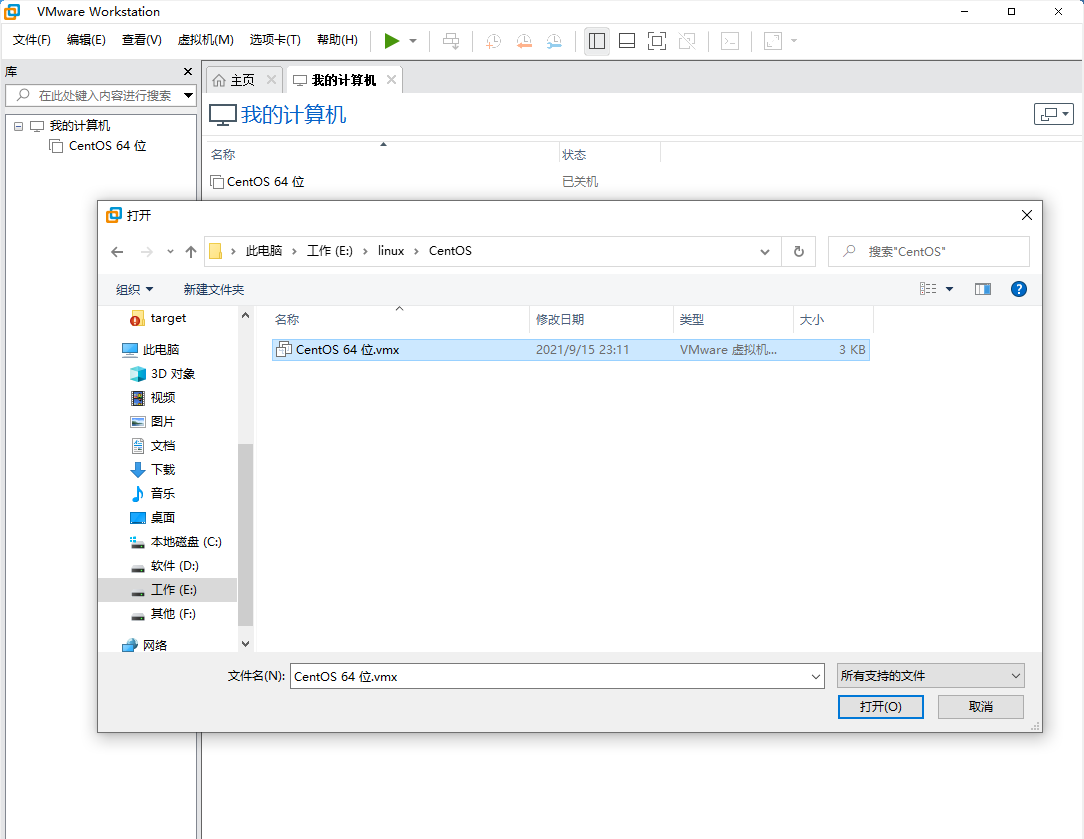Toggle the thumbnail bar view icon
Image resolution: width=1084 pixels, height=839 pixels.
coord(627,41)
